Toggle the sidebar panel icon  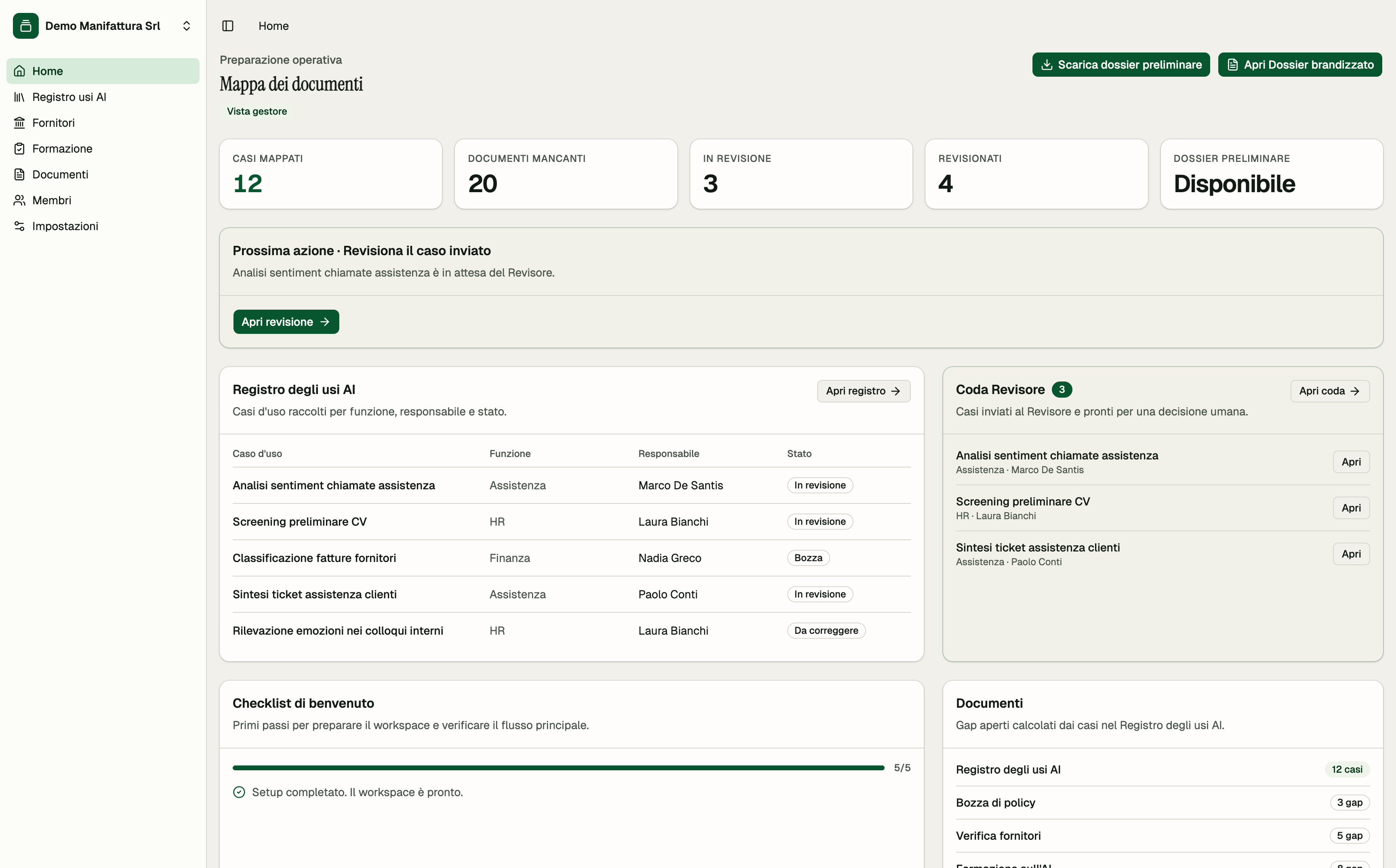click(x=228, y=26)
